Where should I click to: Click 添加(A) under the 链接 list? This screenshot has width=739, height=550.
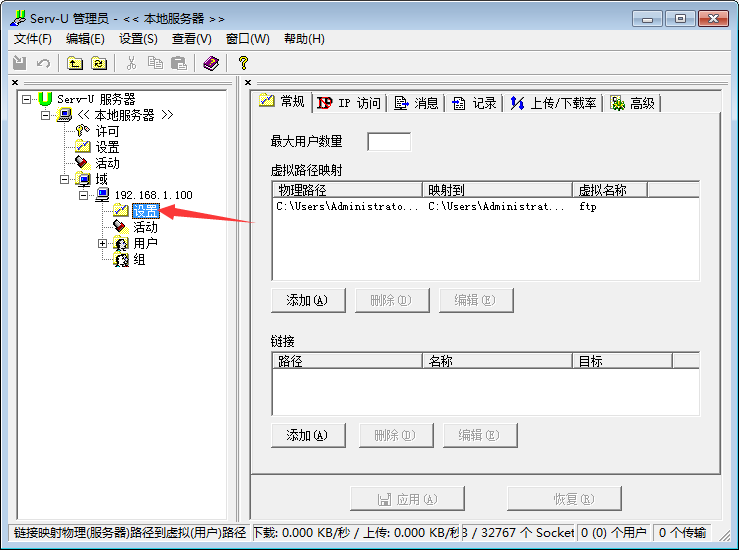pos(308,435)
